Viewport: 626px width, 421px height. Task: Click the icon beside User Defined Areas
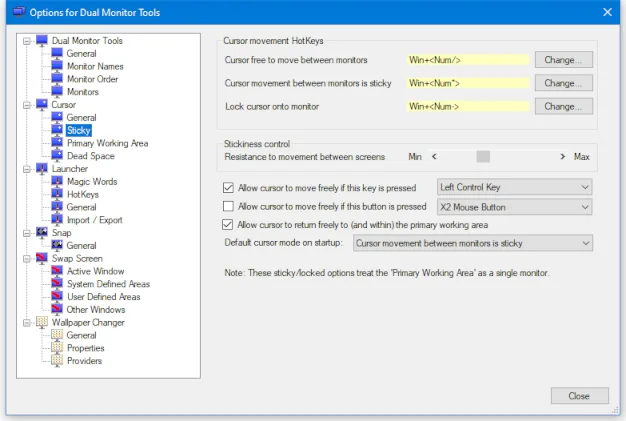(x=57, y=296)
